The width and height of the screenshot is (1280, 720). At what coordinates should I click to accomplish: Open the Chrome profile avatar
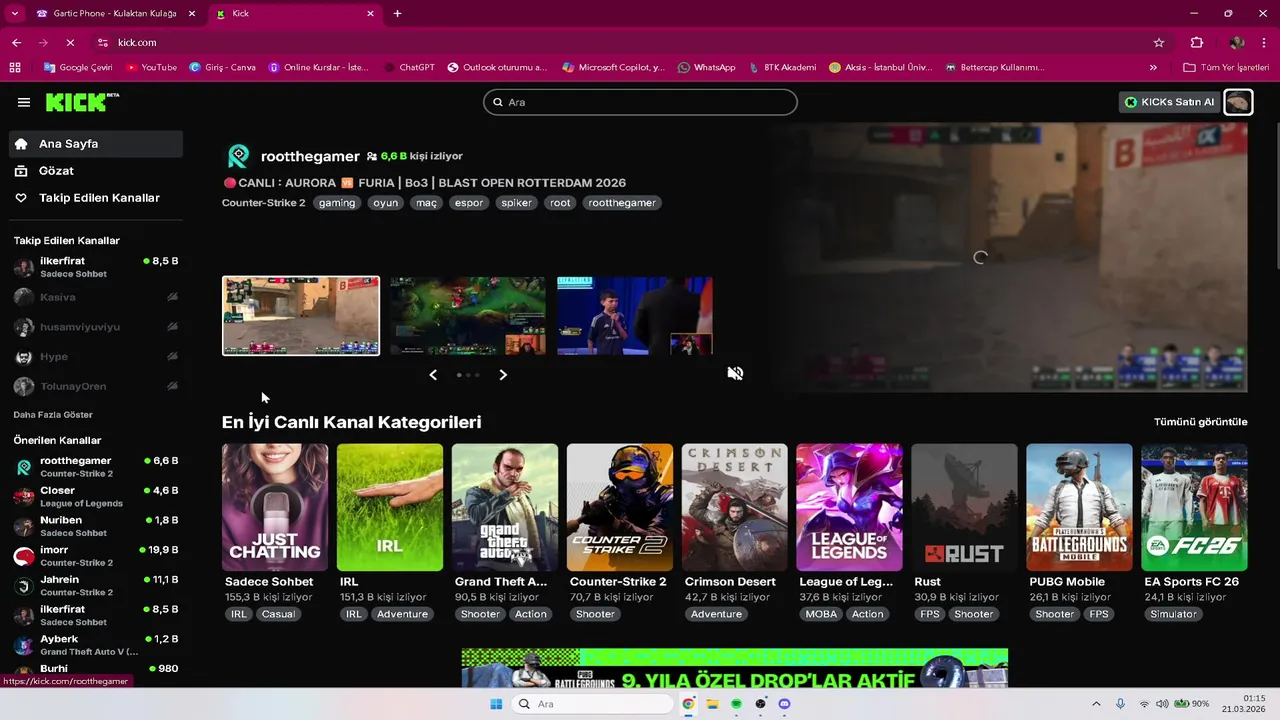1237,43
